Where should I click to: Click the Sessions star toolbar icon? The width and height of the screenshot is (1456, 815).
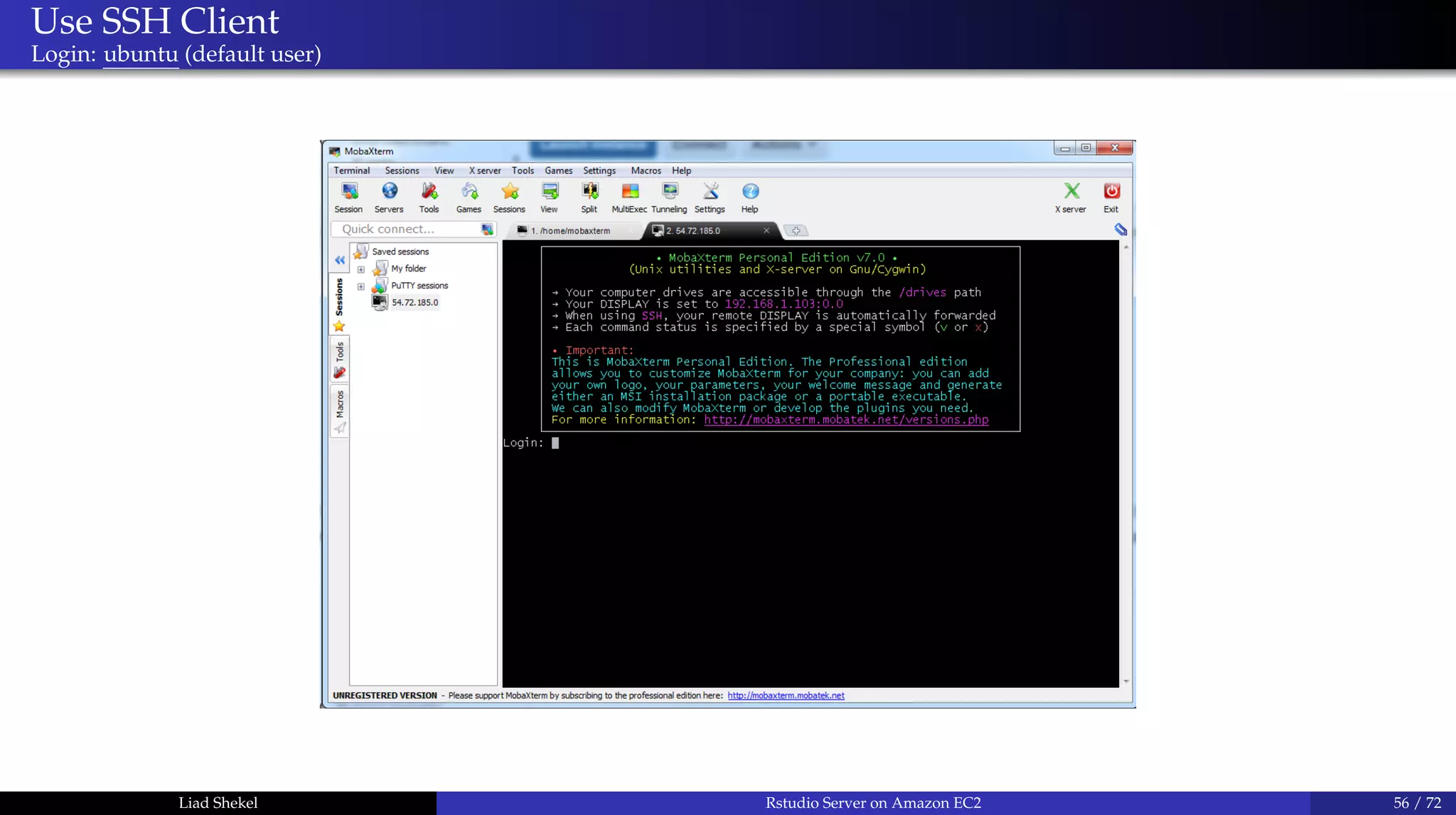[509, 198]
